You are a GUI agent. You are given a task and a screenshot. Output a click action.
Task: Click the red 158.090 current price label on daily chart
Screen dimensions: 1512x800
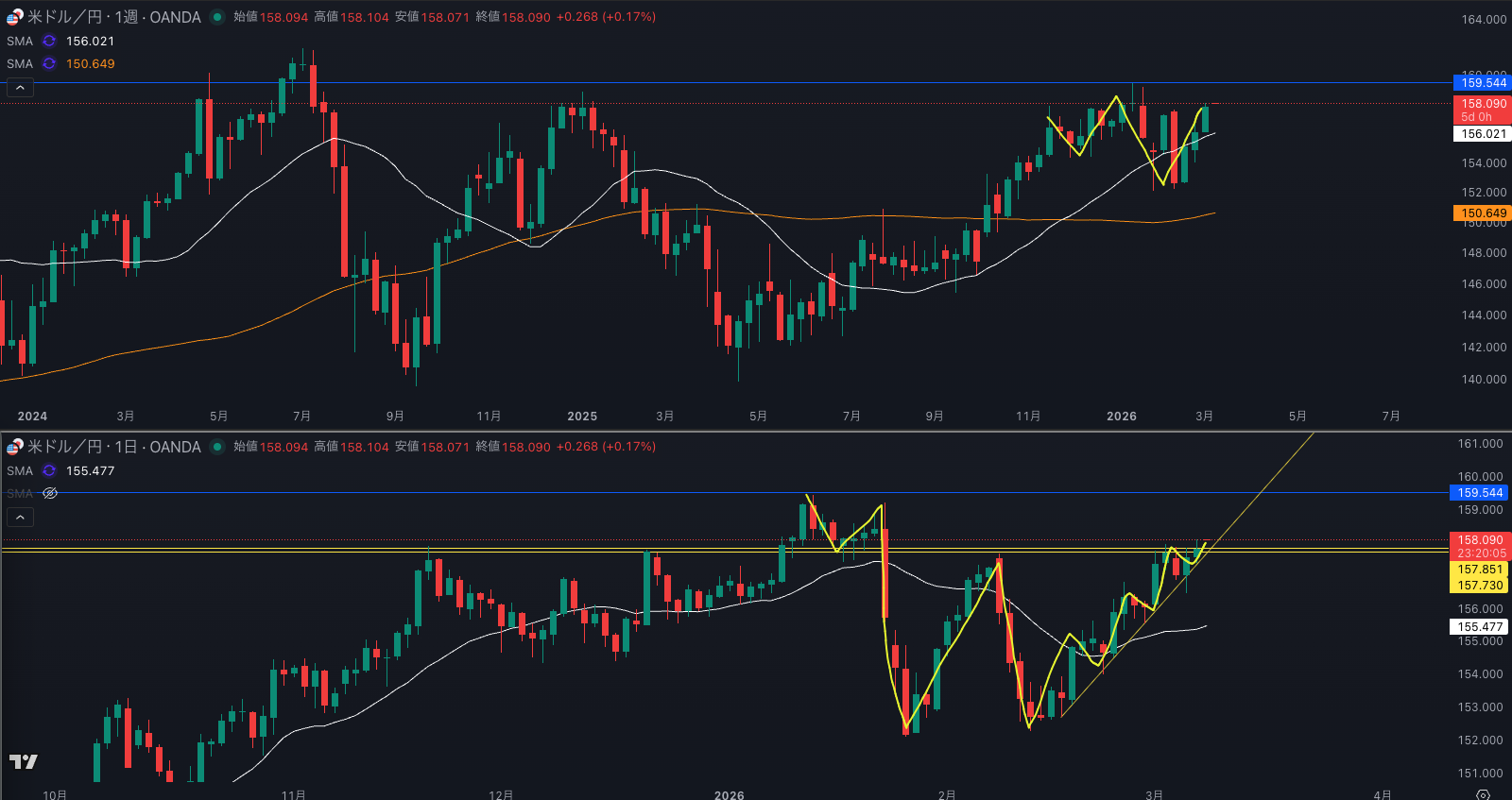click(x=1479, y=541)
